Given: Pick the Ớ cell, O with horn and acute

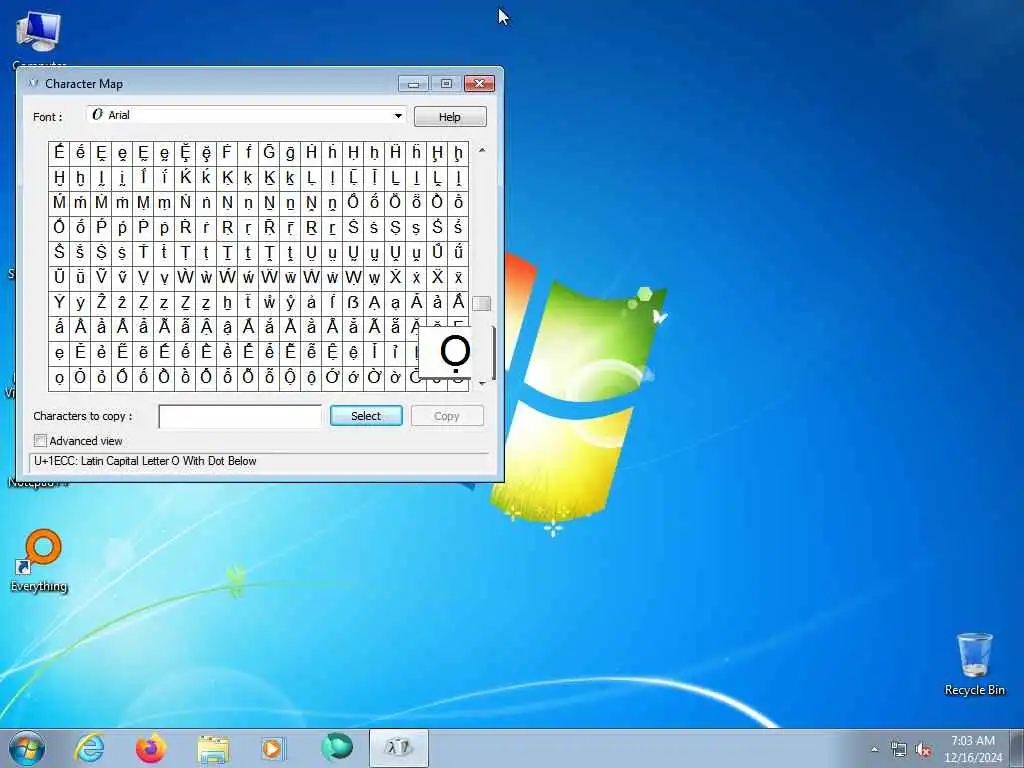Looking at the screenshot, I should pos(332,377).
